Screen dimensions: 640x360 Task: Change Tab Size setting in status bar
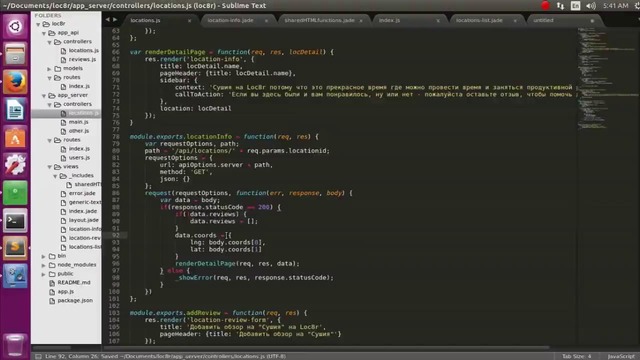[577, 356]
